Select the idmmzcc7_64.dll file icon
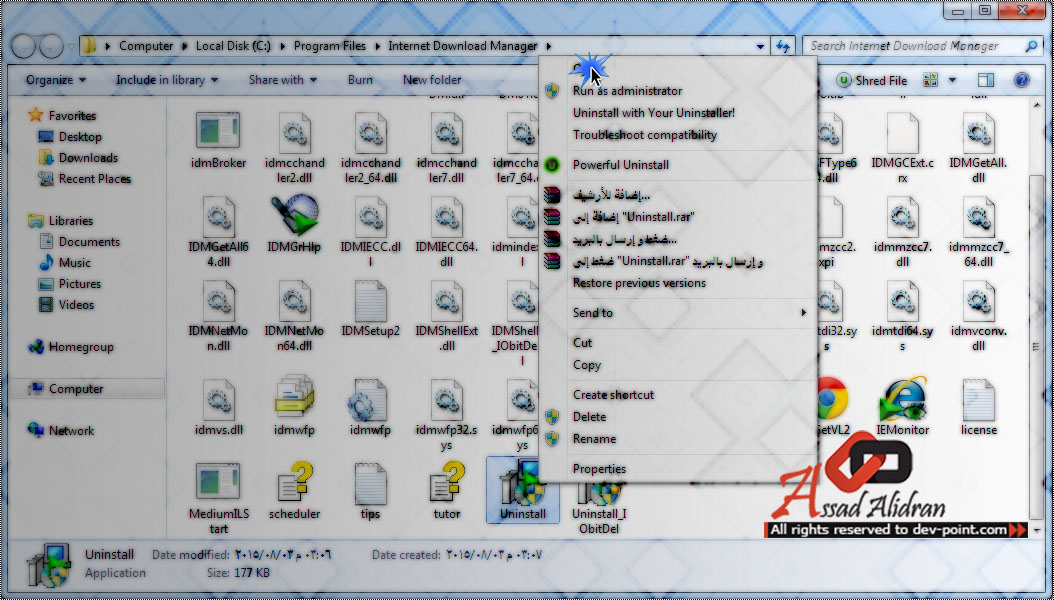 [x=978, y=215]
